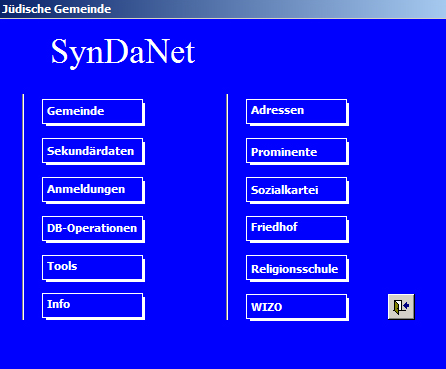This screenshot has width=446, height=369.
Task: Open the WIZO module
Action: pos(297,307)
